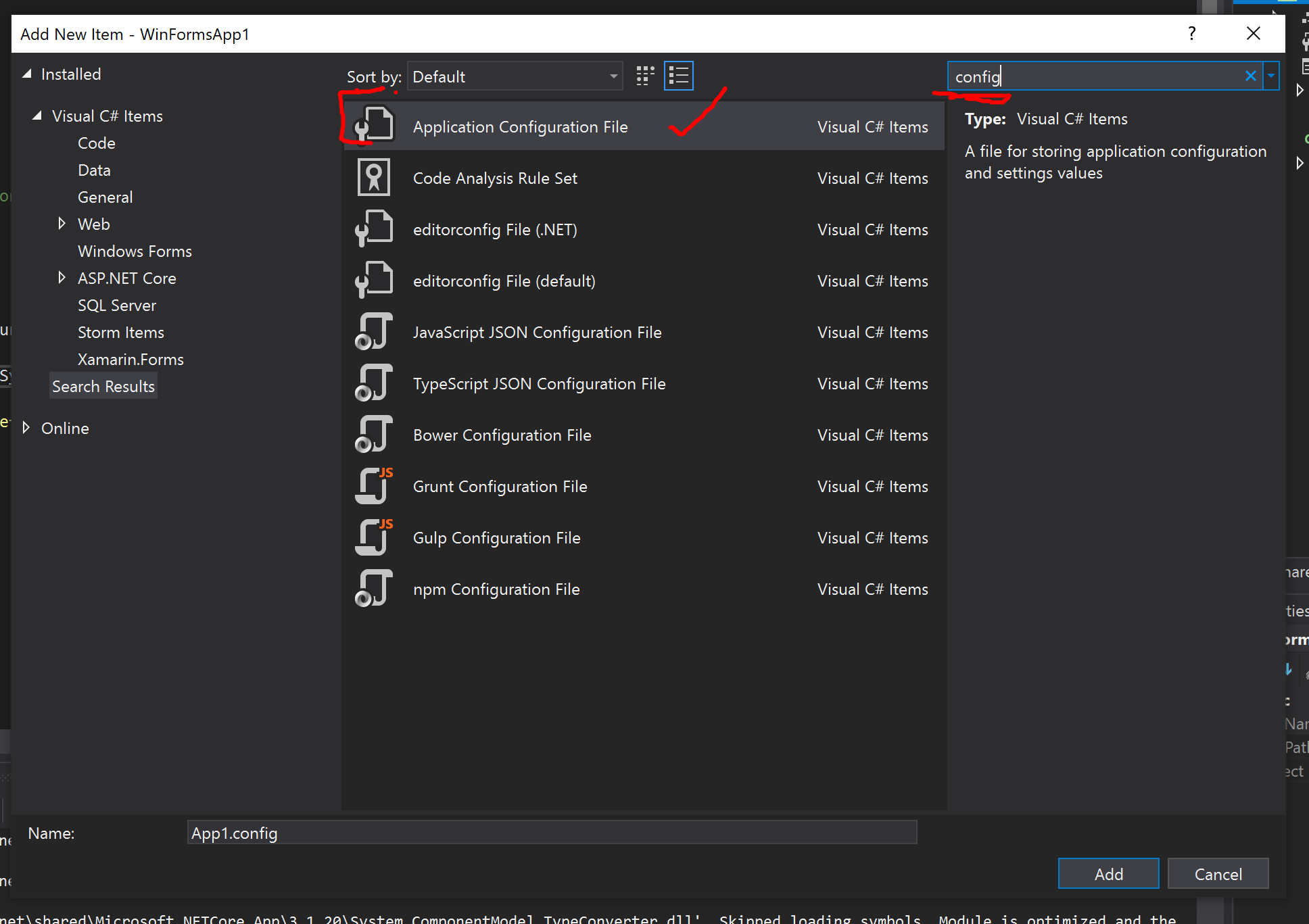Select the Bower Configuration File icon
1309x924 pixels.
click(x=374, y=434)
